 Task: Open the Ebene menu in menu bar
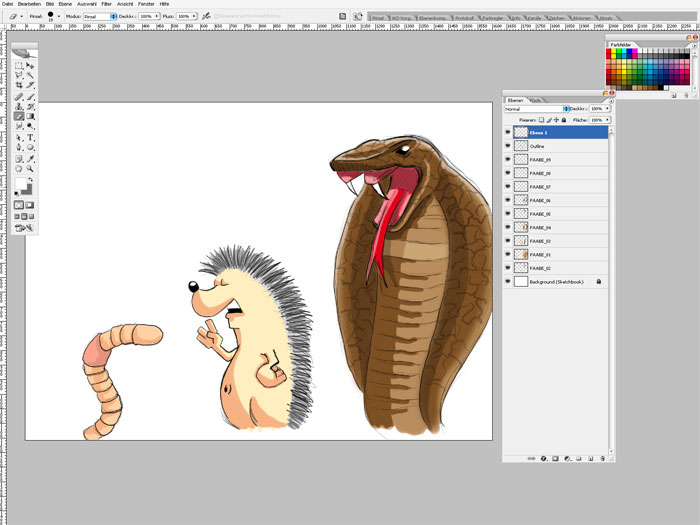click(66, 4)
